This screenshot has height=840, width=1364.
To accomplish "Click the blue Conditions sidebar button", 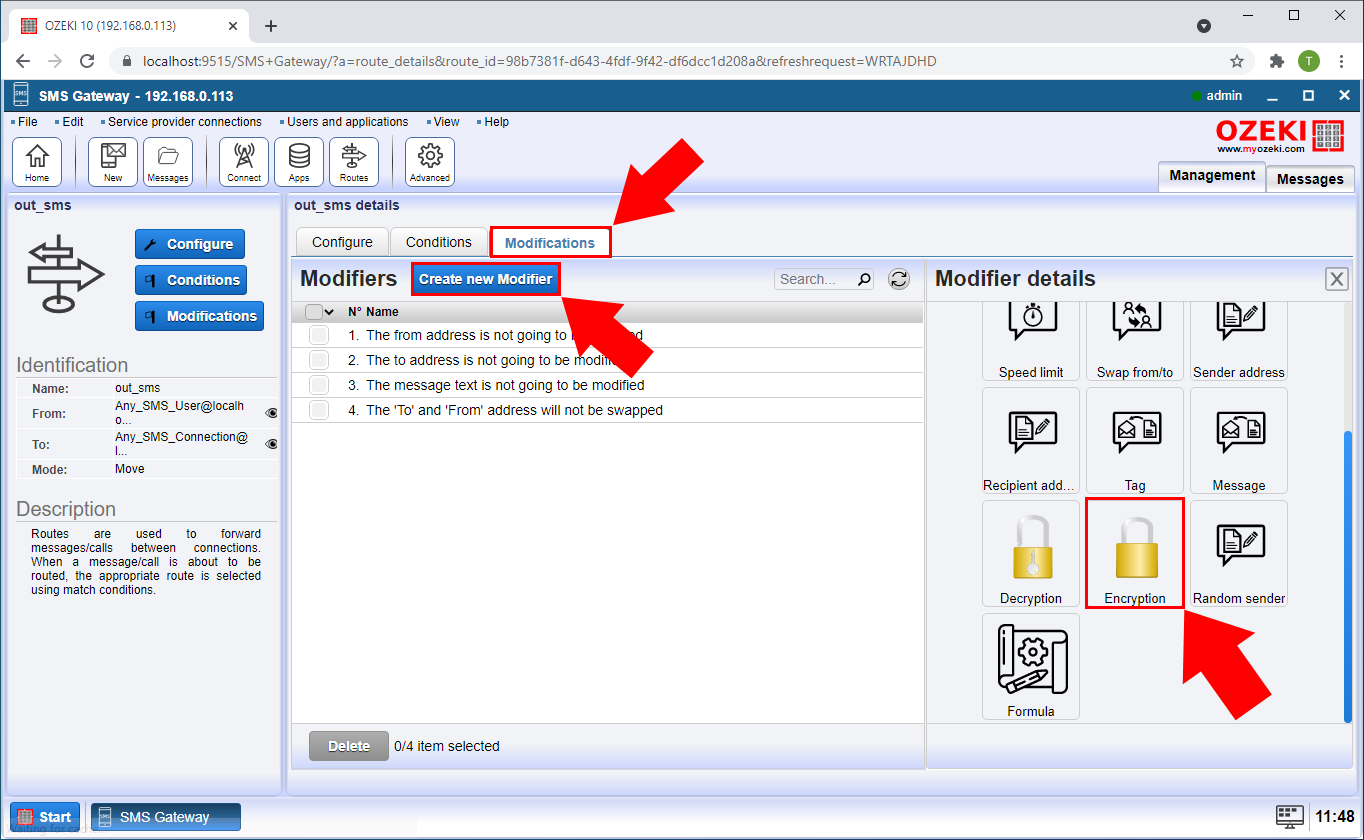I will (x=190, y=280).
